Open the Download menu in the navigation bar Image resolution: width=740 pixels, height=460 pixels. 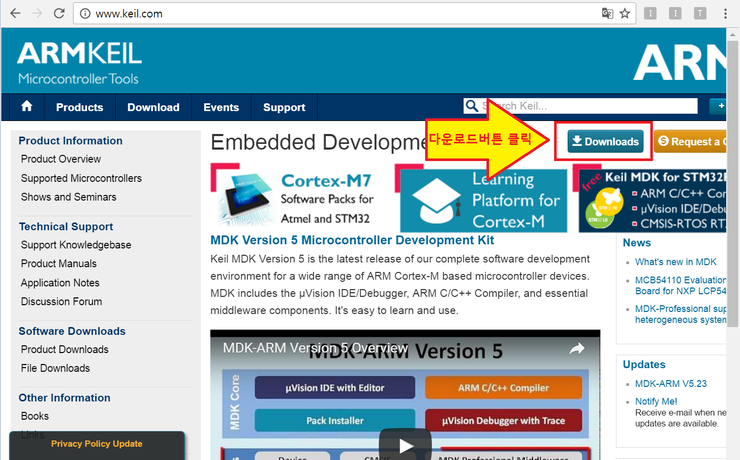click(153, 107)
